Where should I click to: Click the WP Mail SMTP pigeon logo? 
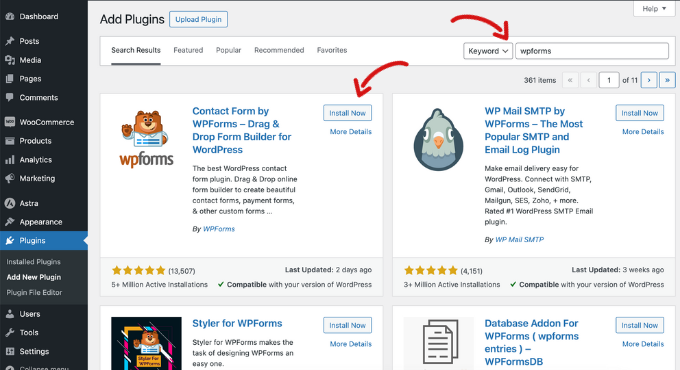(x=438, y=140)
